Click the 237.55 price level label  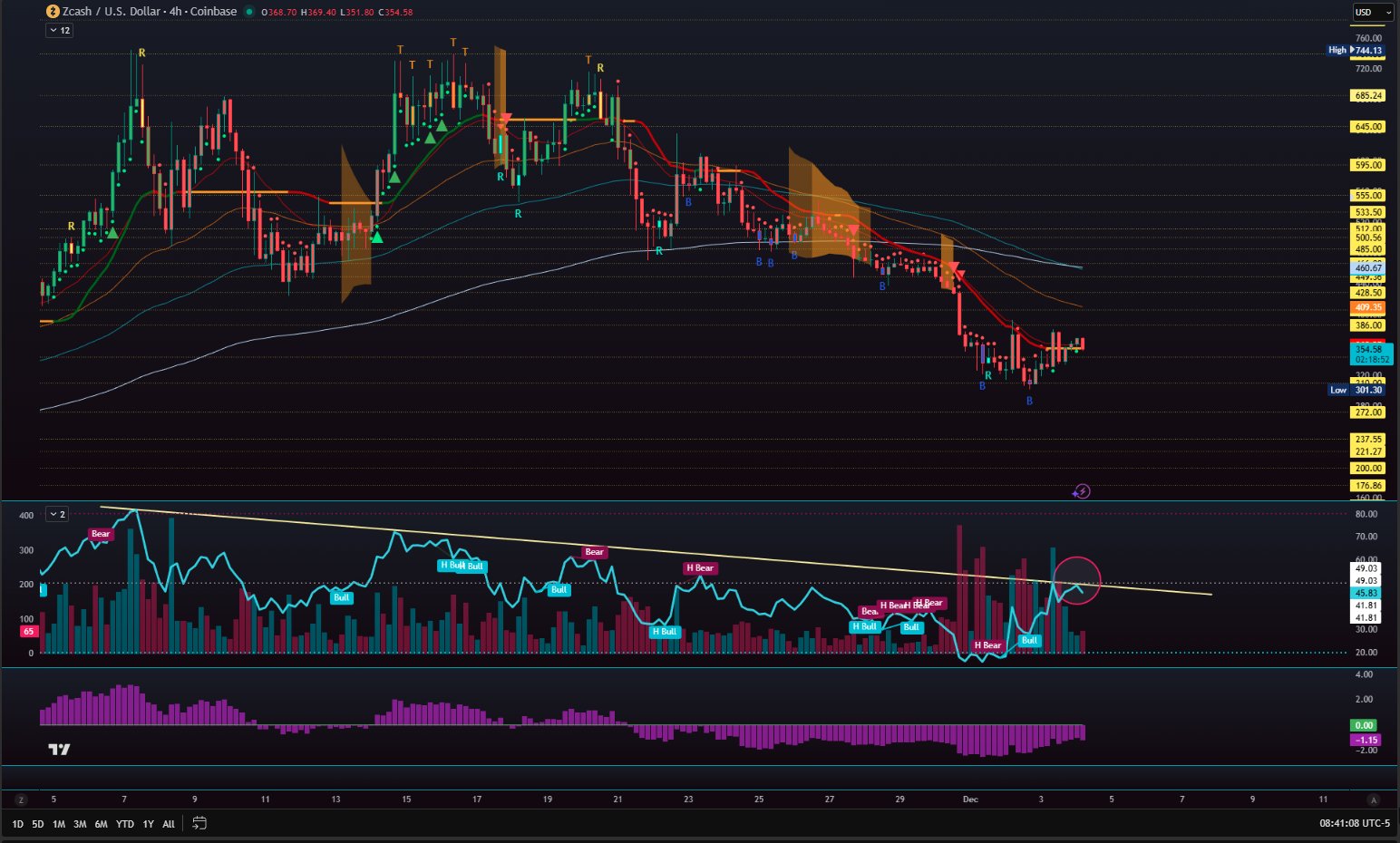[x=1368, y=440]
